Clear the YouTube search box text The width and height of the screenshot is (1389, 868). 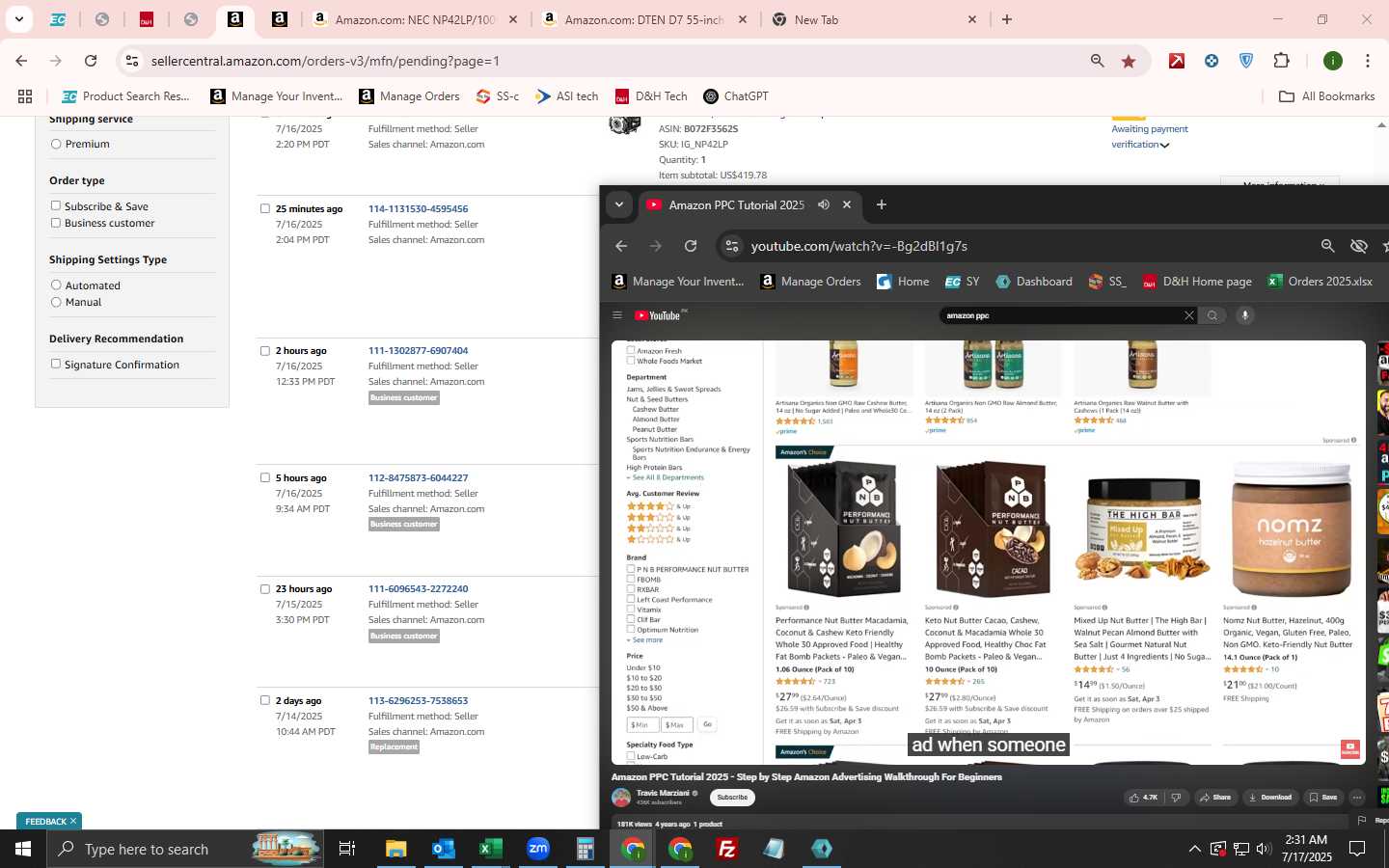[1188, 315]
